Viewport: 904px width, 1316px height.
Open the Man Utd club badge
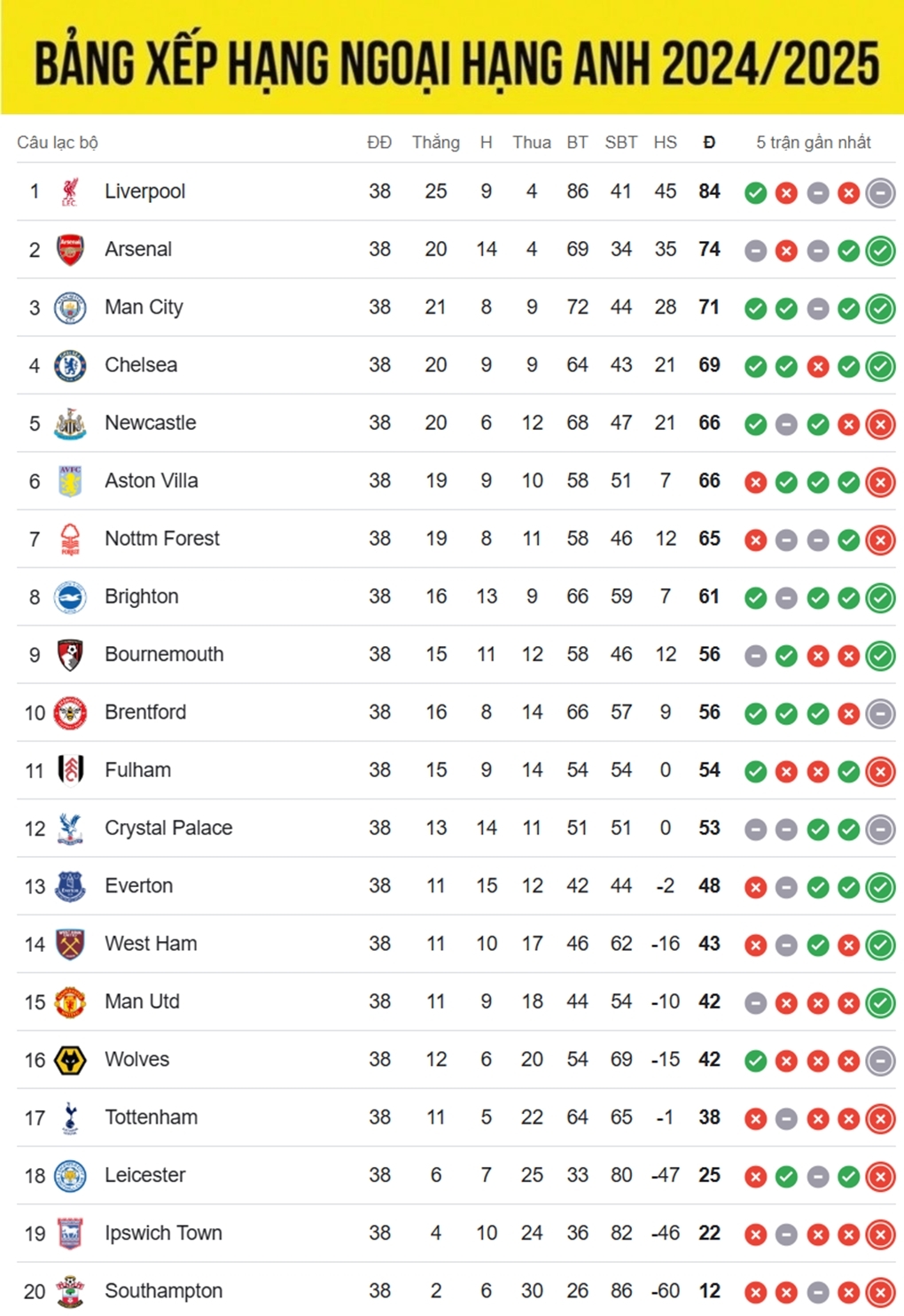tap(70, 1002)
